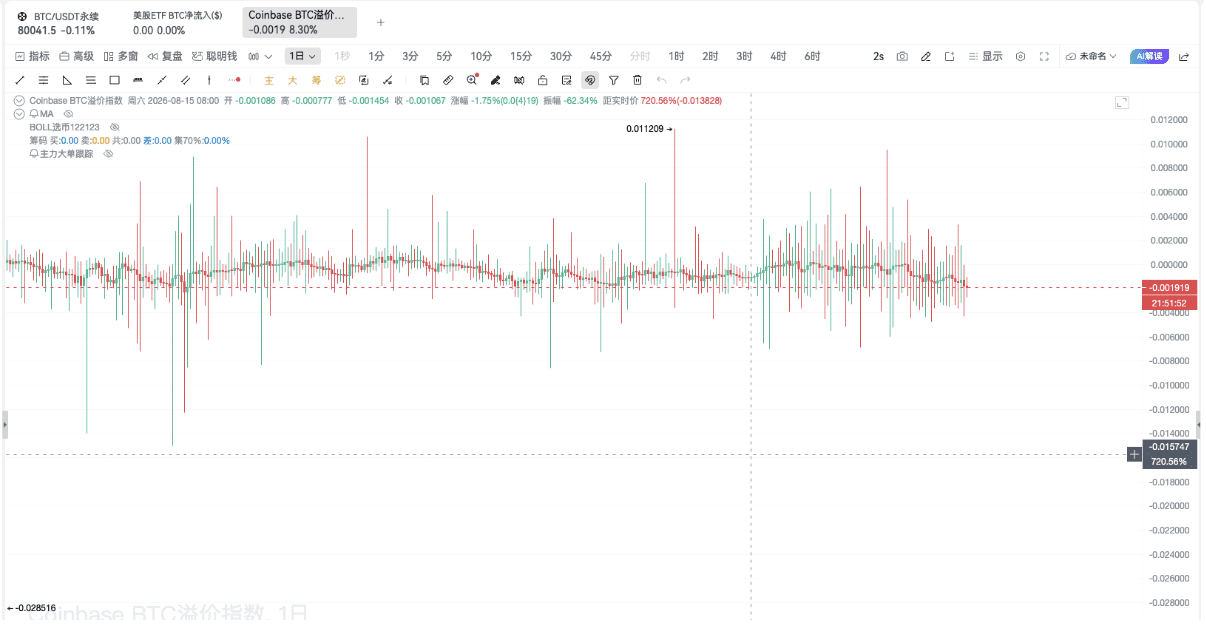1206x628 pixels.
Task: Select the rectangle drawing tool
Action: (x=114, y=80)
